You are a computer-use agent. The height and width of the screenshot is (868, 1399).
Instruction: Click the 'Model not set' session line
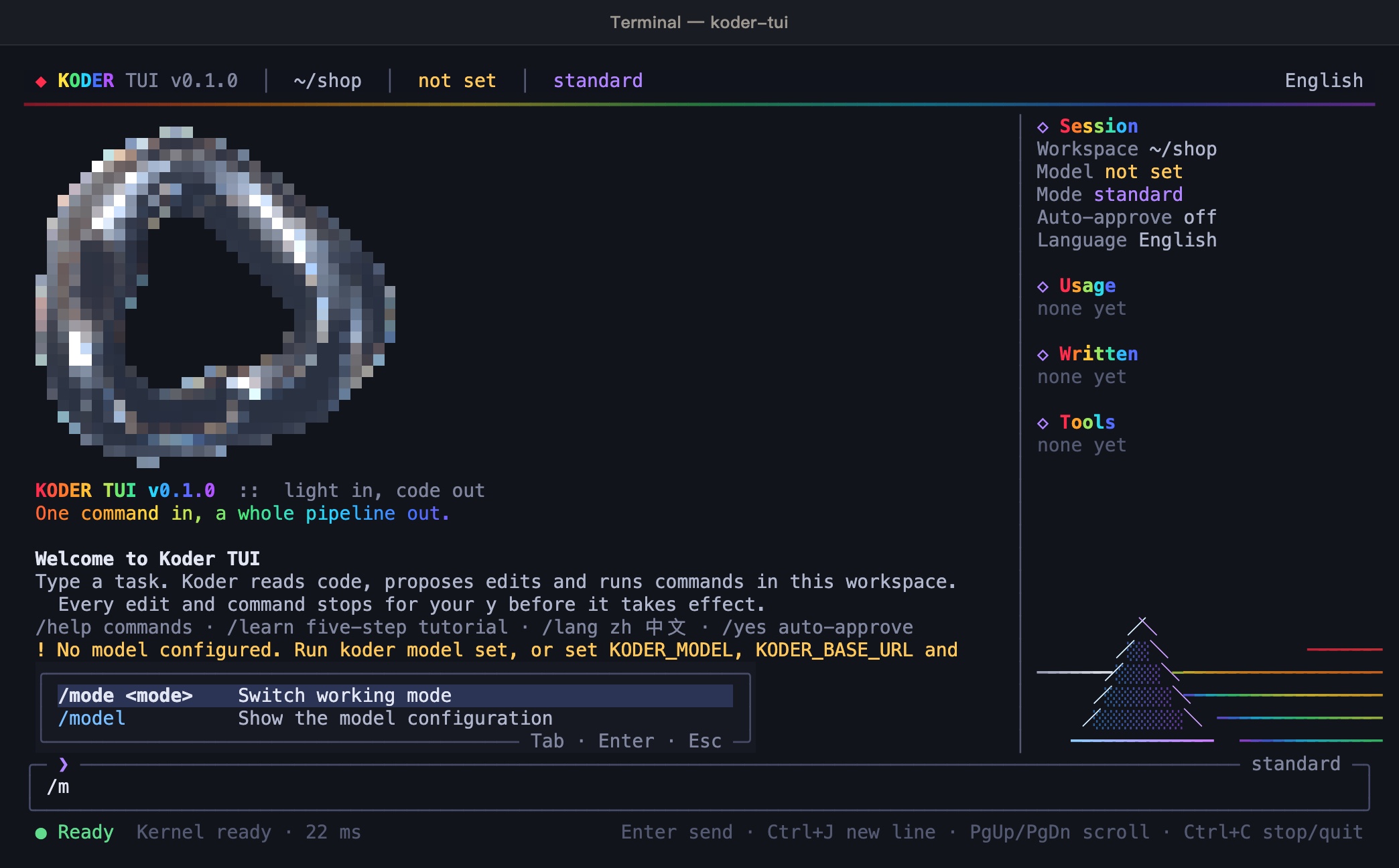click(1110, 171)
